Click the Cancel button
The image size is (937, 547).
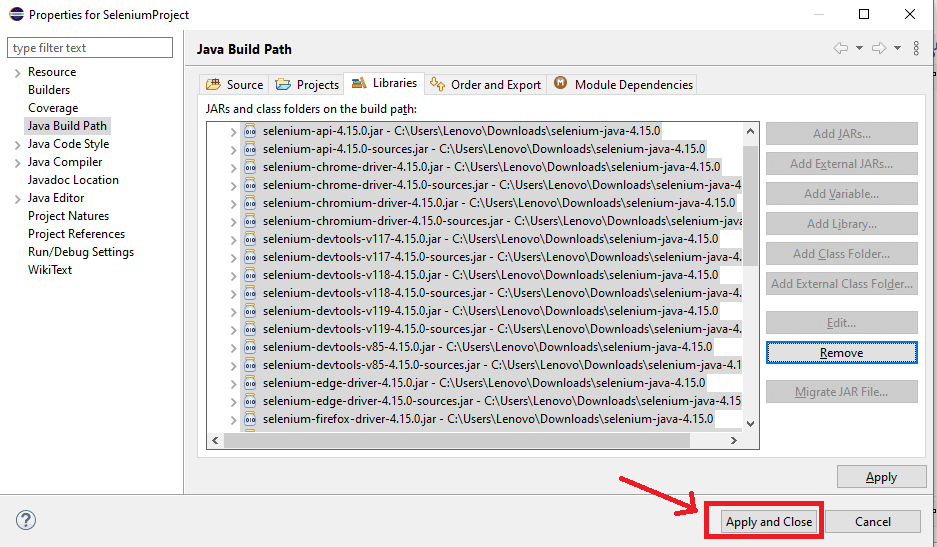tap(872, 522)
